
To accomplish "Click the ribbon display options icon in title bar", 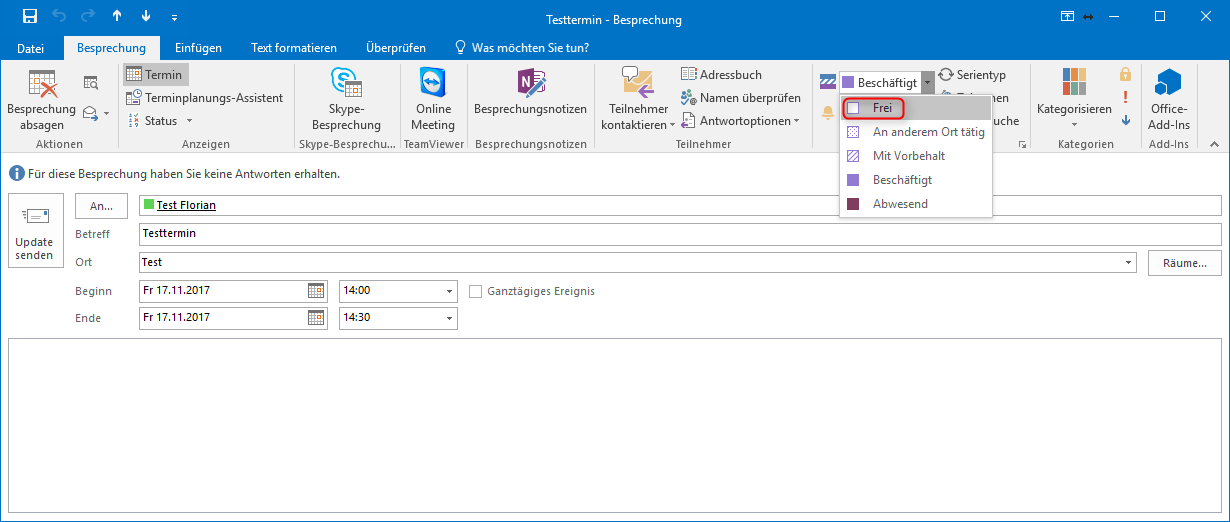I will (1068, 17).
